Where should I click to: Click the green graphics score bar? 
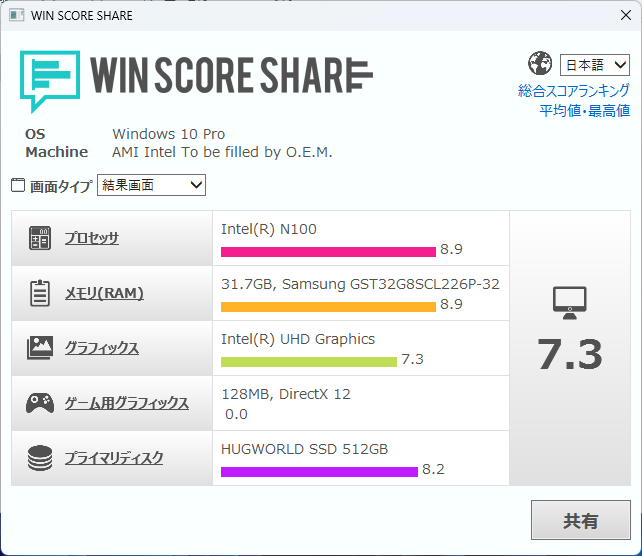click(x=309, y=362)
